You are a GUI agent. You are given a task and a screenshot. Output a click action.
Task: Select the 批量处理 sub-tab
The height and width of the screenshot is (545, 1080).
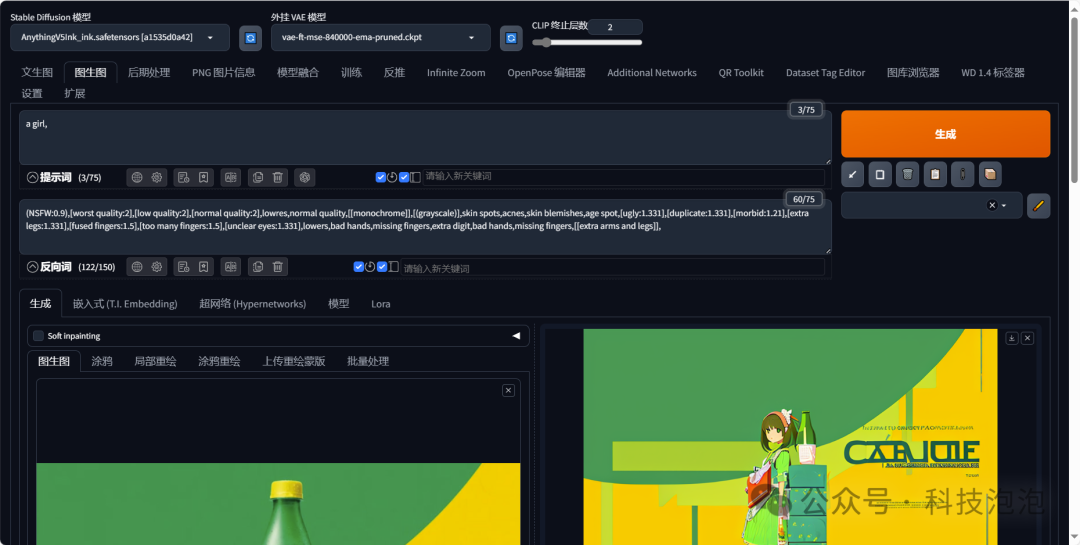[368, 361]
